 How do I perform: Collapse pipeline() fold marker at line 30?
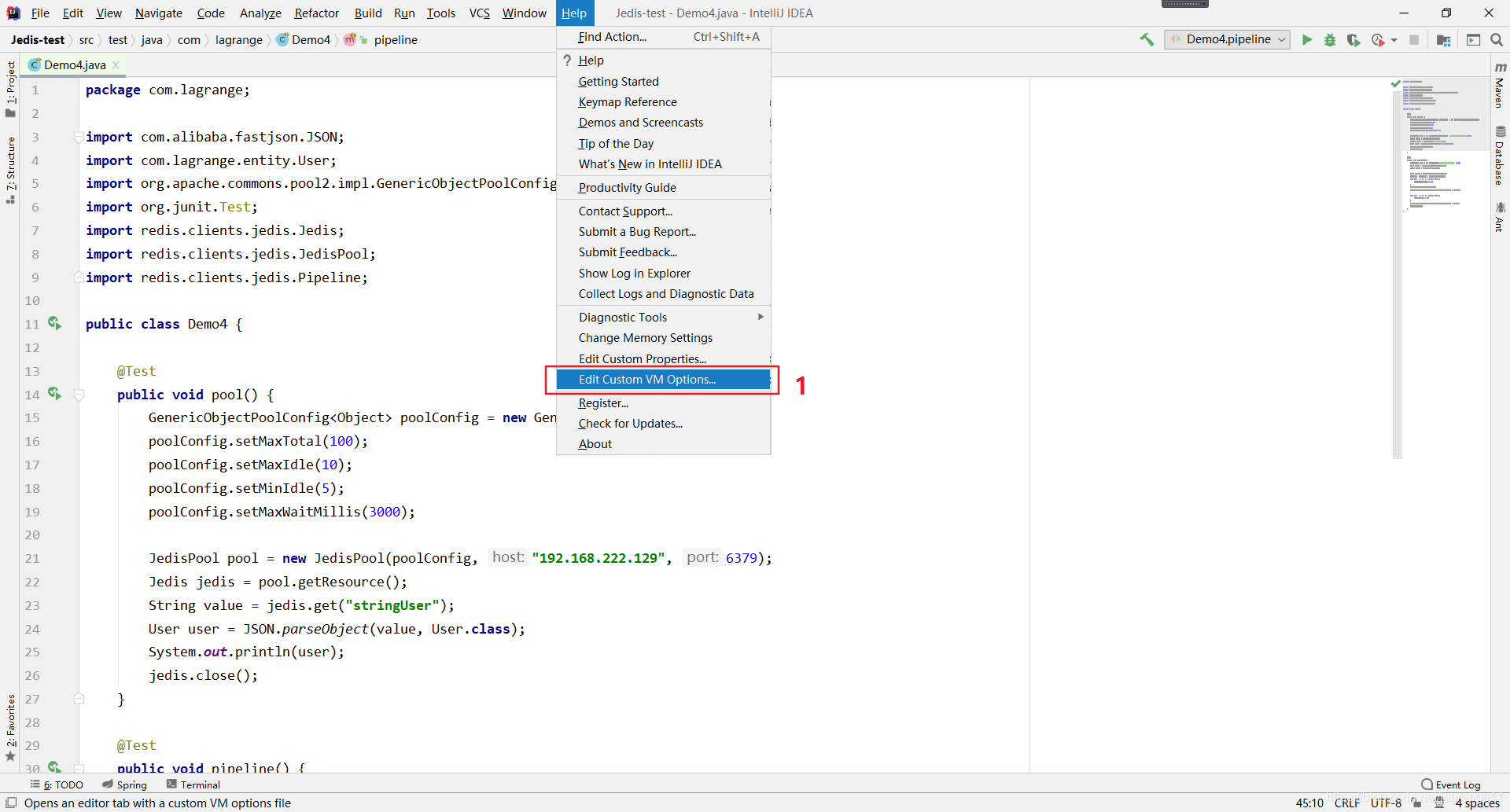point(79,768)
